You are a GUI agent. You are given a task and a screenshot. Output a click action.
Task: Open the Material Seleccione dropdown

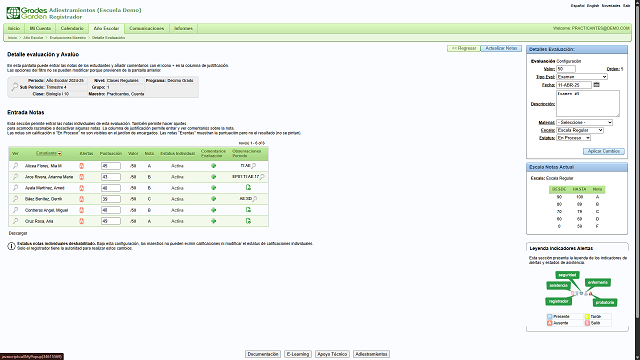coord(584,122)
